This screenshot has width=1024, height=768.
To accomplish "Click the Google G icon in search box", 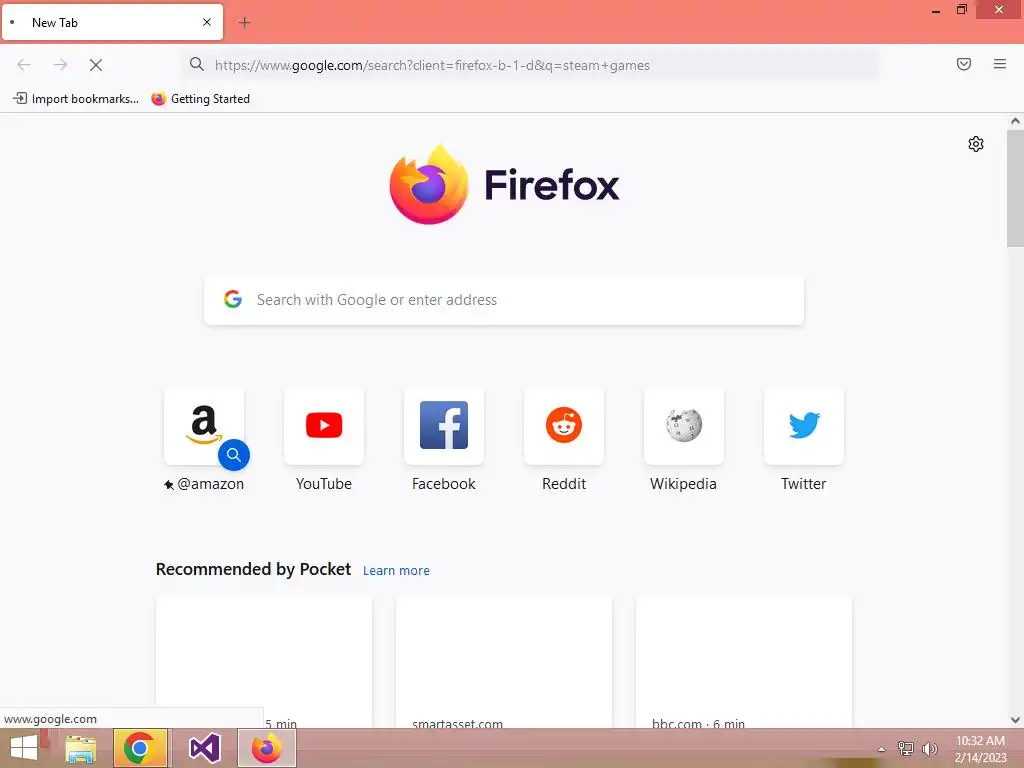I will click(232, 299).
